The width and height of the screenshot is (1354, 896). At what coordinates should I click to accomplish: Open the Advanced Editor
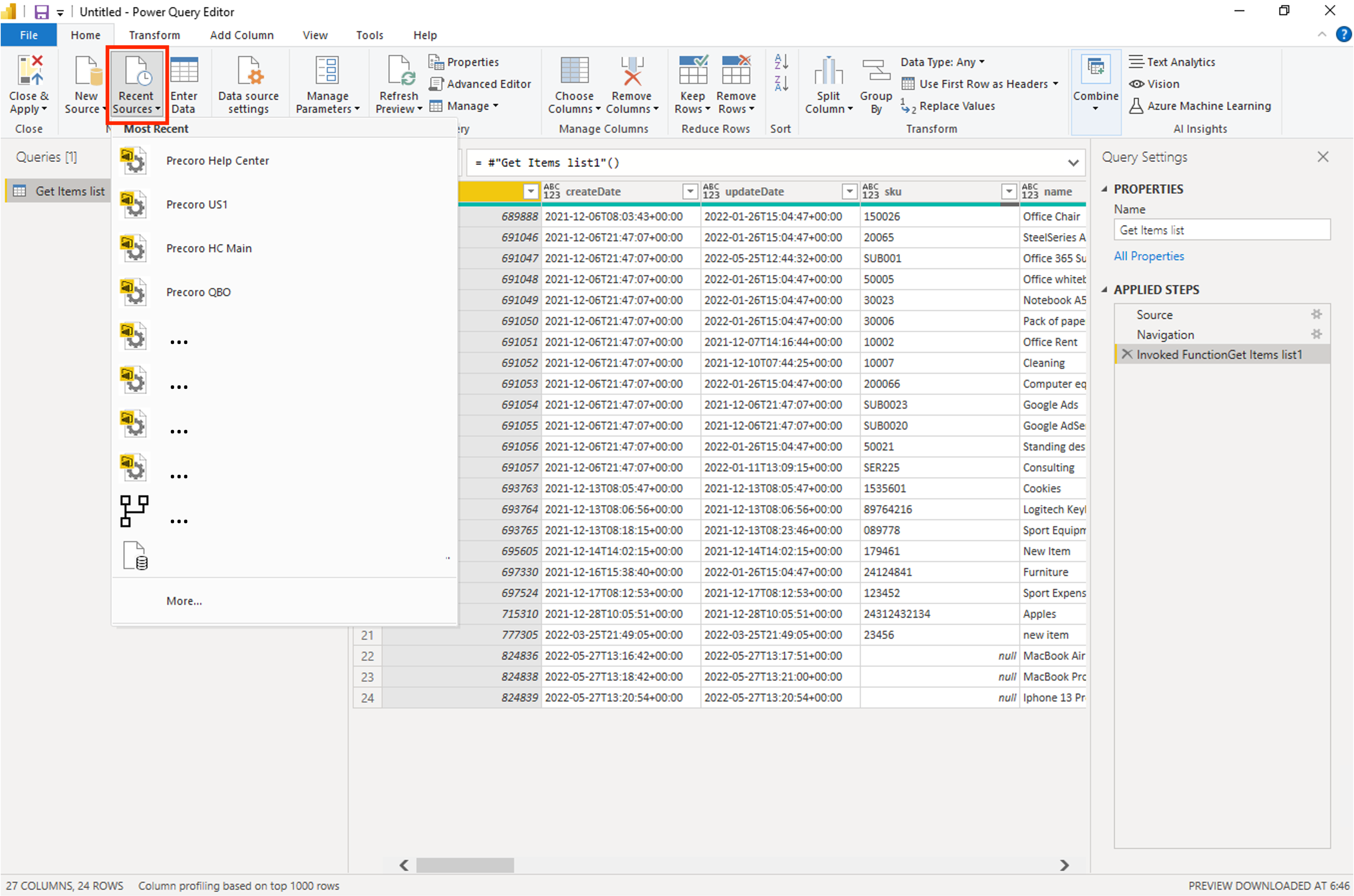pos(480,84)
